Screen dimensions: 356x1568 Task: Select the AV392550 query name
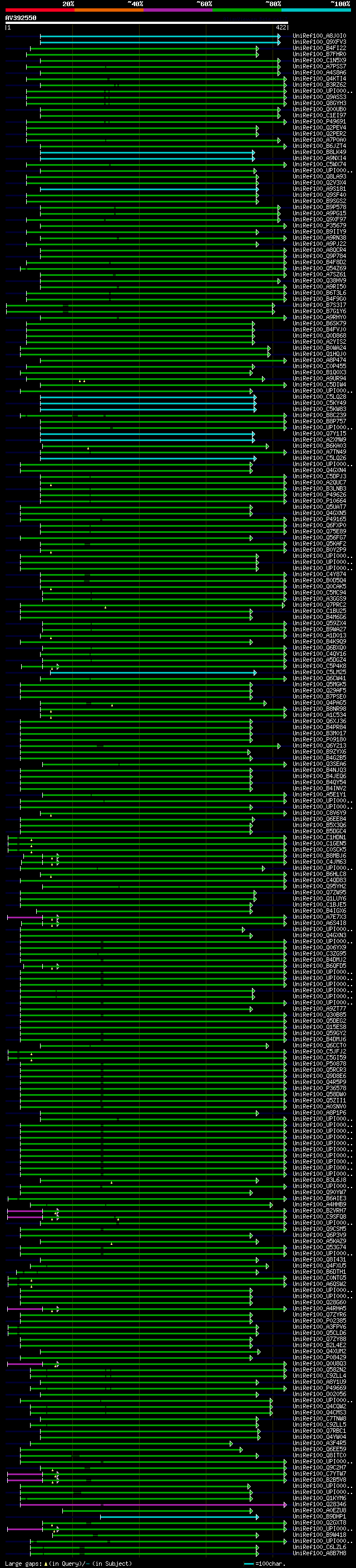21,18
